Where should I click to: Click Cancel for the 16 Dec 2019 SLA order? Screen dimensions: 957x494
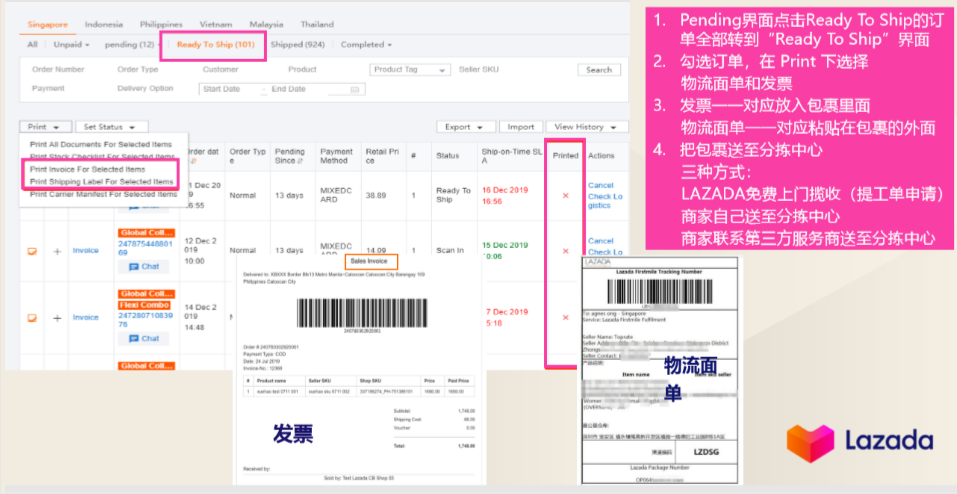pos(601,186)
